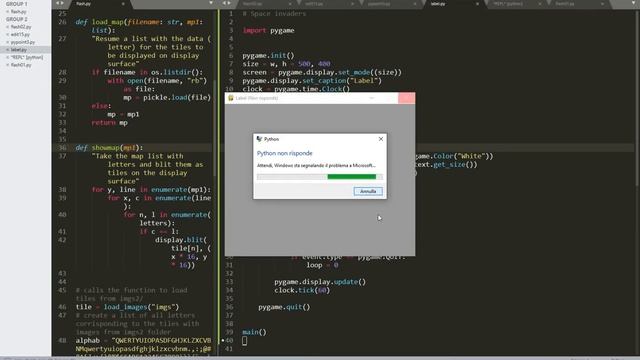Close the *REPL* [python] tab

coord(540,4)
